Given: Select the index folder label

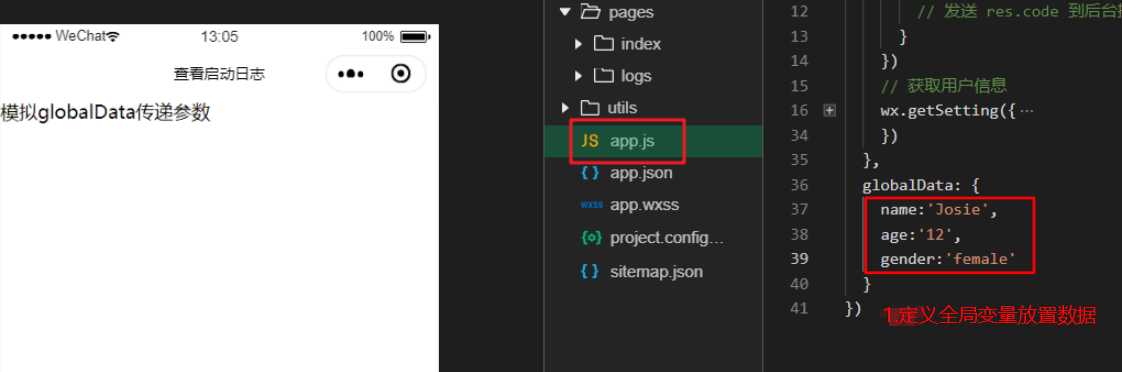Looking at the screenshot, I should 640,44.
